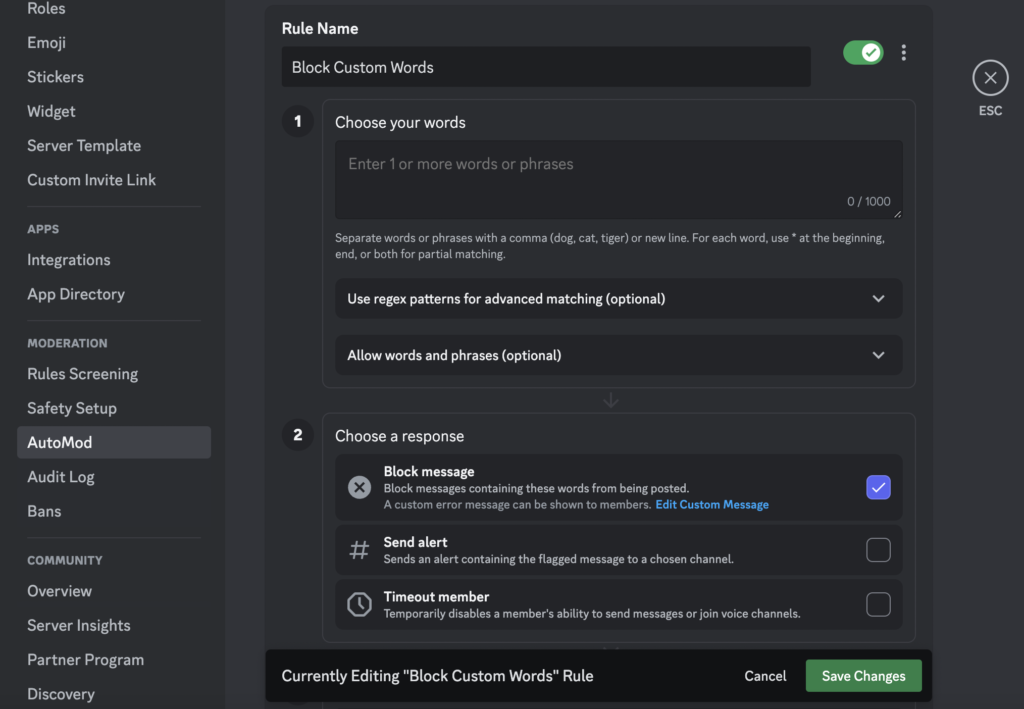Close settings with the ESC X icon
1024x709 pixels.
(x=990, y=78)
